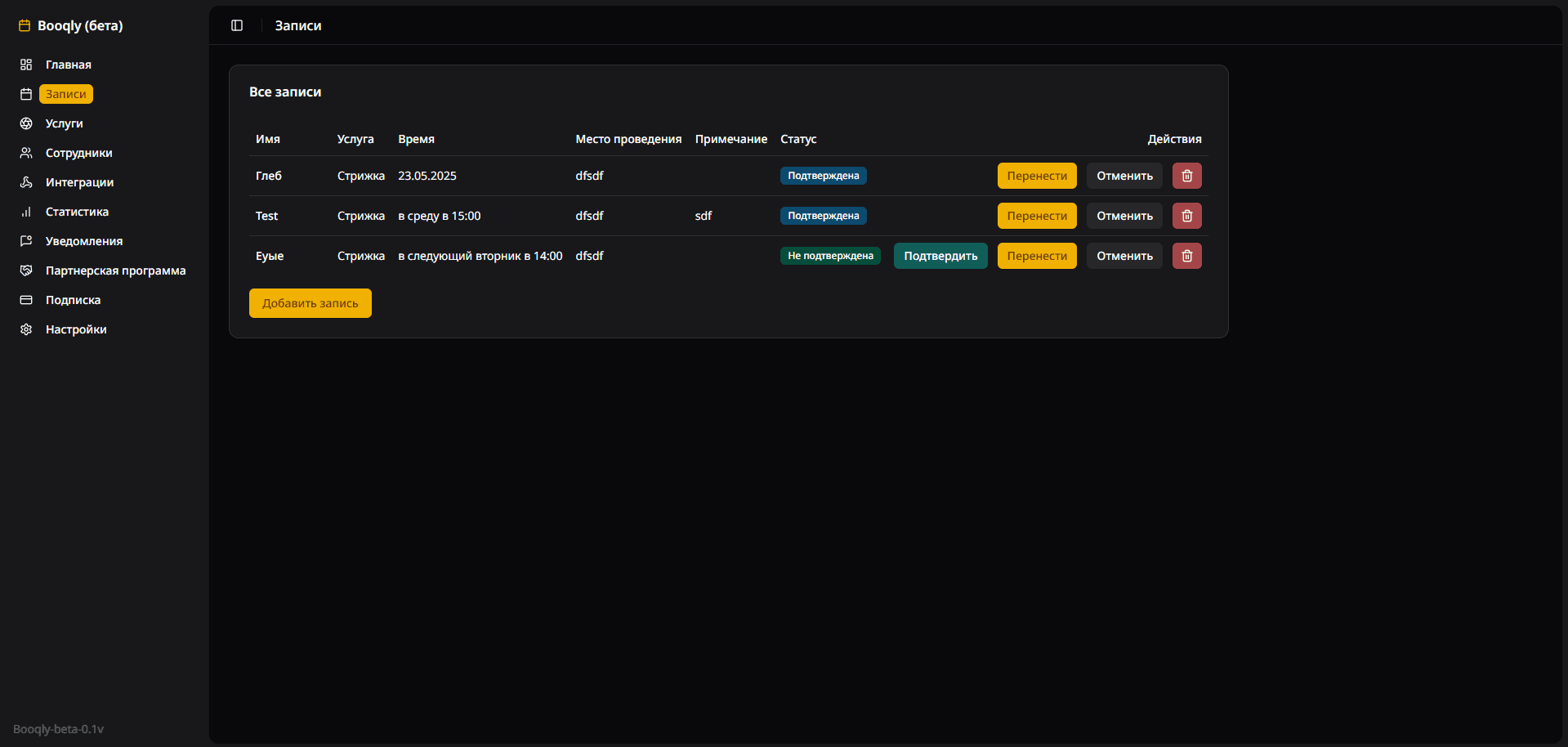
Task: Click the time 'в среду в 15:00'
Action: (x=440, y=216)
